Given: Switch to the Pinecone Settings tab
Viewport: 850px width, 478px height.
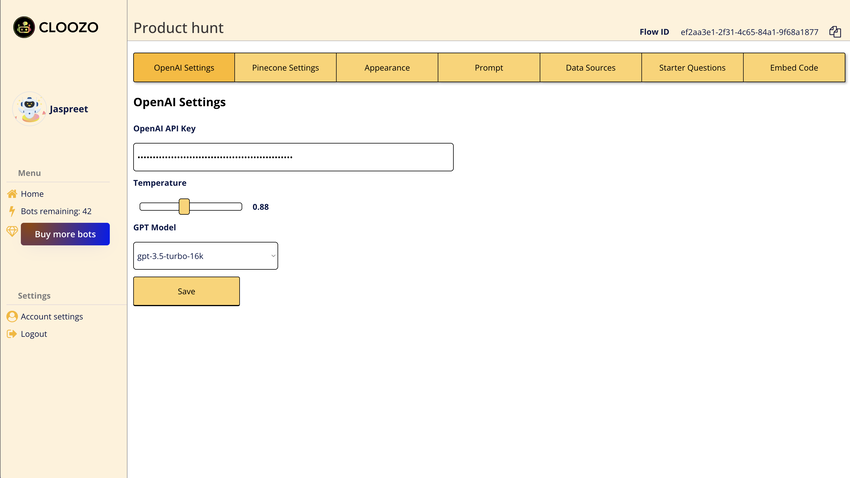Looking at the screenshot, I should 285,68.
